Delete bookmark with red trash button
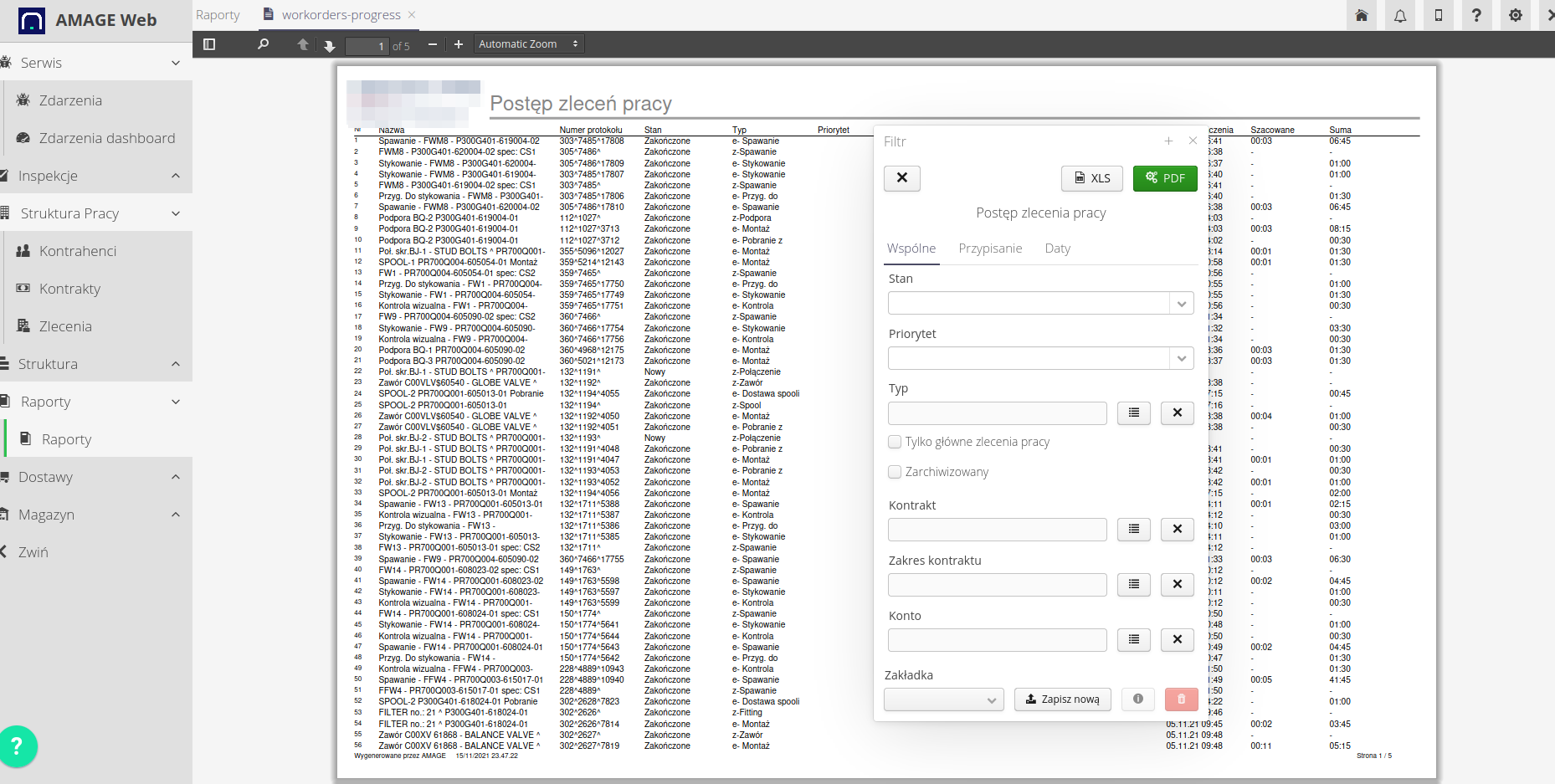1555x784 pixels. [x=1181, y=699]
